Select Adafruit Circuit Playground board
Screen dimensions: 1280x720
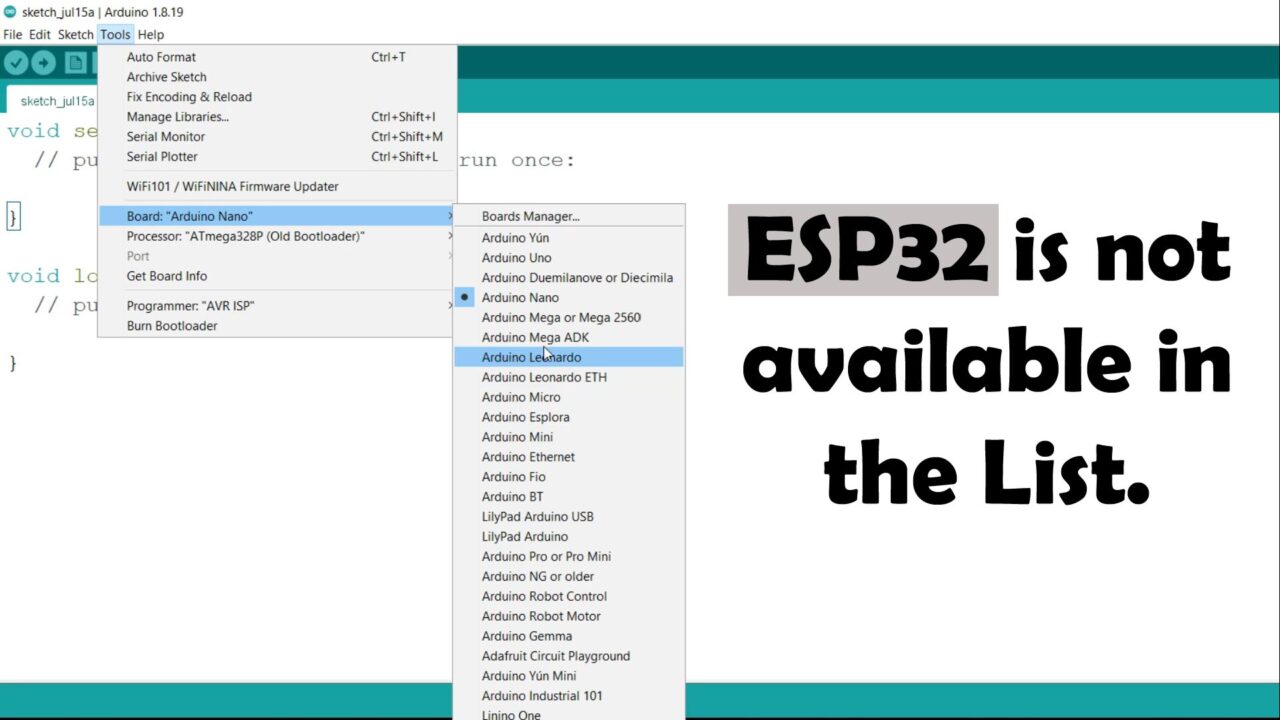pos(569,657)
